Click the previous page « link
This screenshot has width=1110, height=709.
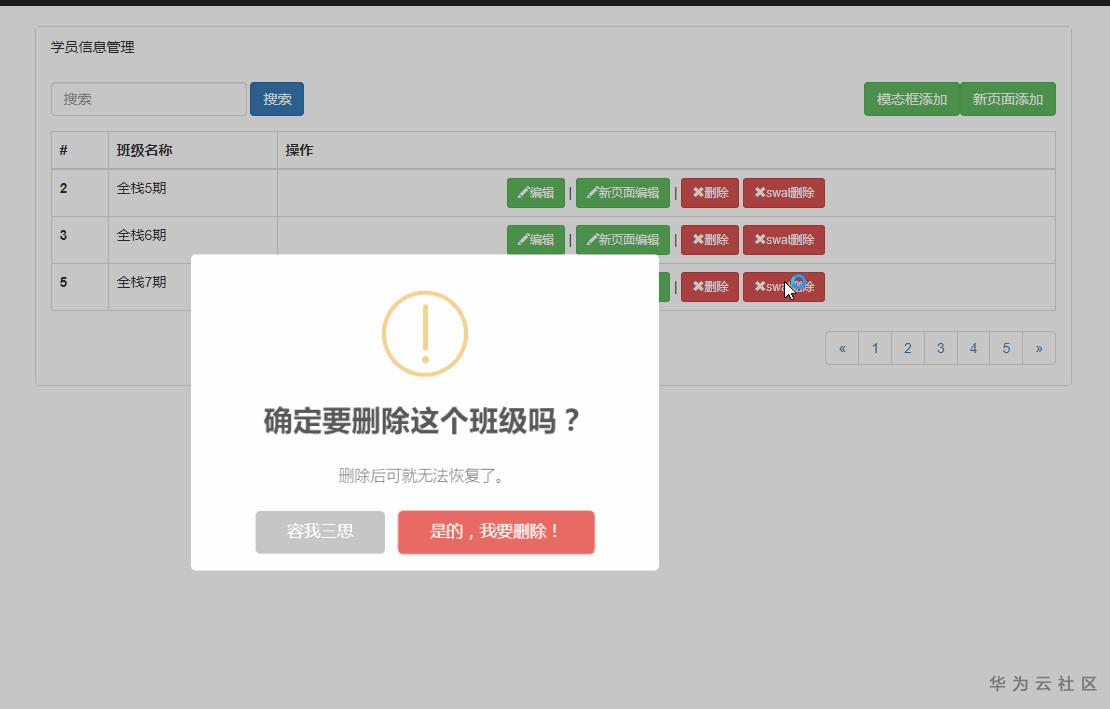(x=842, y=347)
